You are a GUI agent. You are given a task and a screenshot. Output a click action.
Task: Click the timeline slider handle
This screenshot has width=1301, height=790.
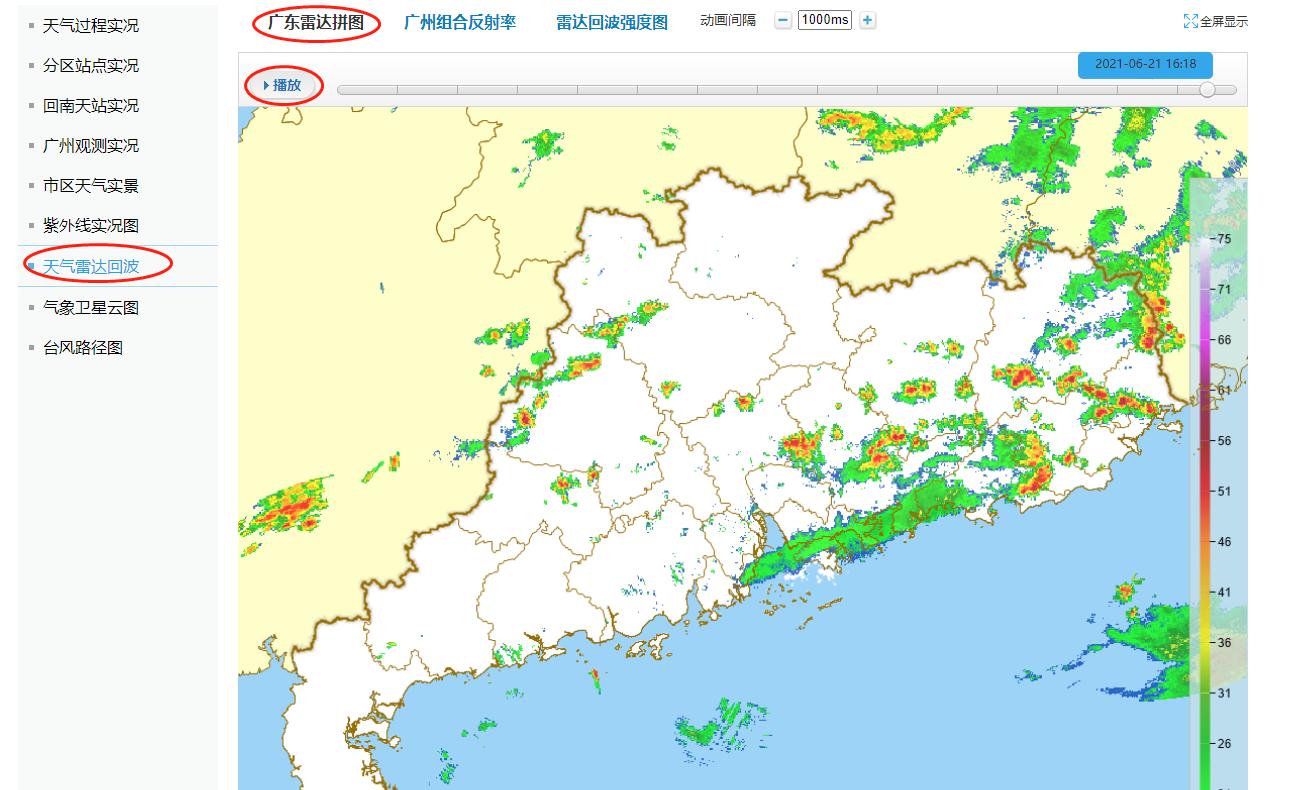click(1207, 88)
